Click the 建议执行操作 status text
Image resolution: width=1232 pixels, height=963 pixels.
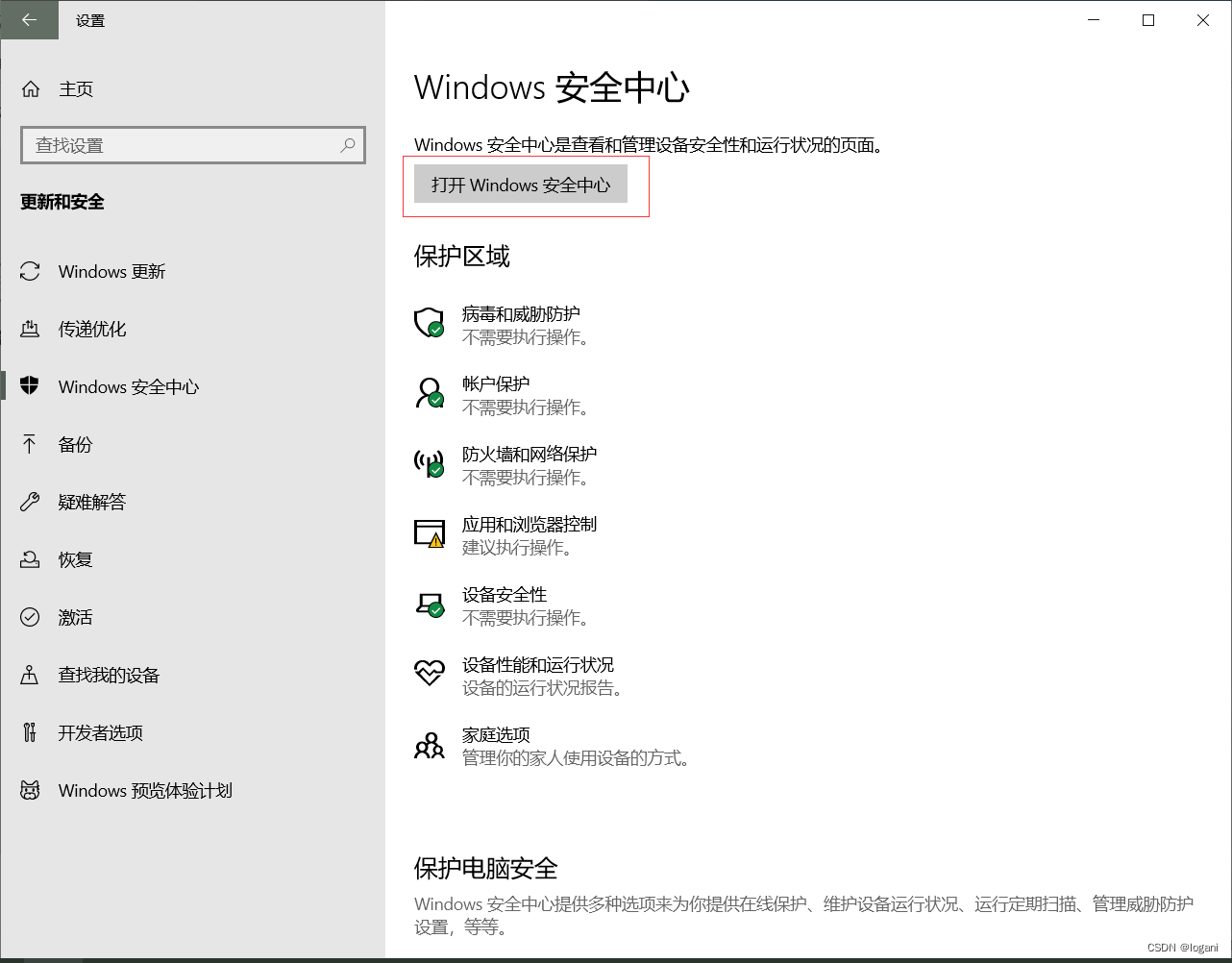(x=517, y=548)
